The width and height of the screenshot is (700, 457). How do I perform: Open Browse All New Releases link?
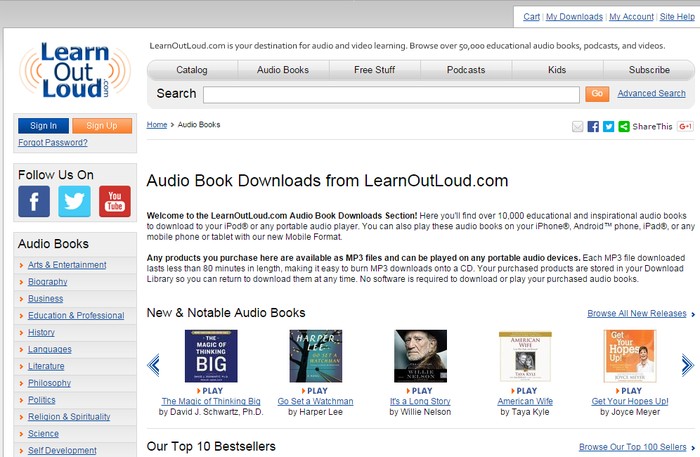[x=637, y=313]
